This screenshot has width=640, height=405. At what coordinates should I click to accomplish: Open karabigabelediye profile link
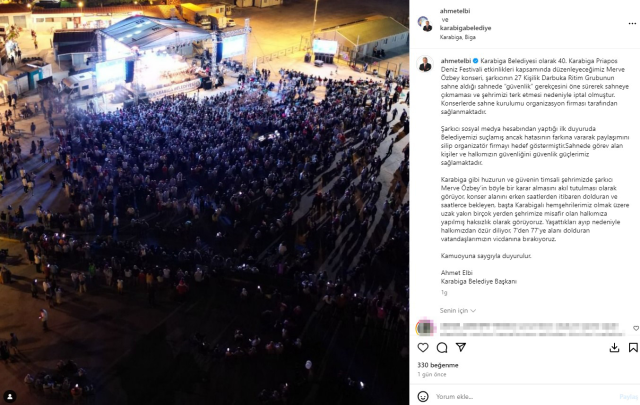[465, 28]
